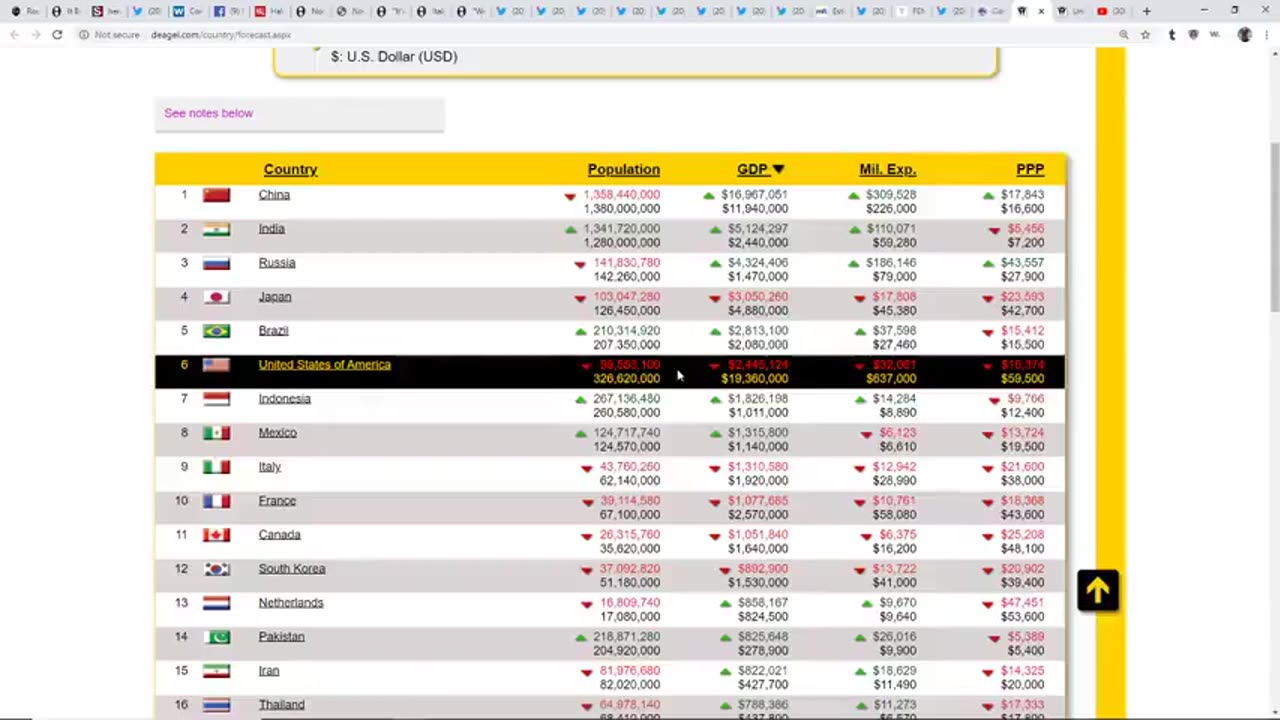Image resolution: width=1280 pixels, height=720 pixels.
Task: Sort table by PPP column header
Action: 1030,169
